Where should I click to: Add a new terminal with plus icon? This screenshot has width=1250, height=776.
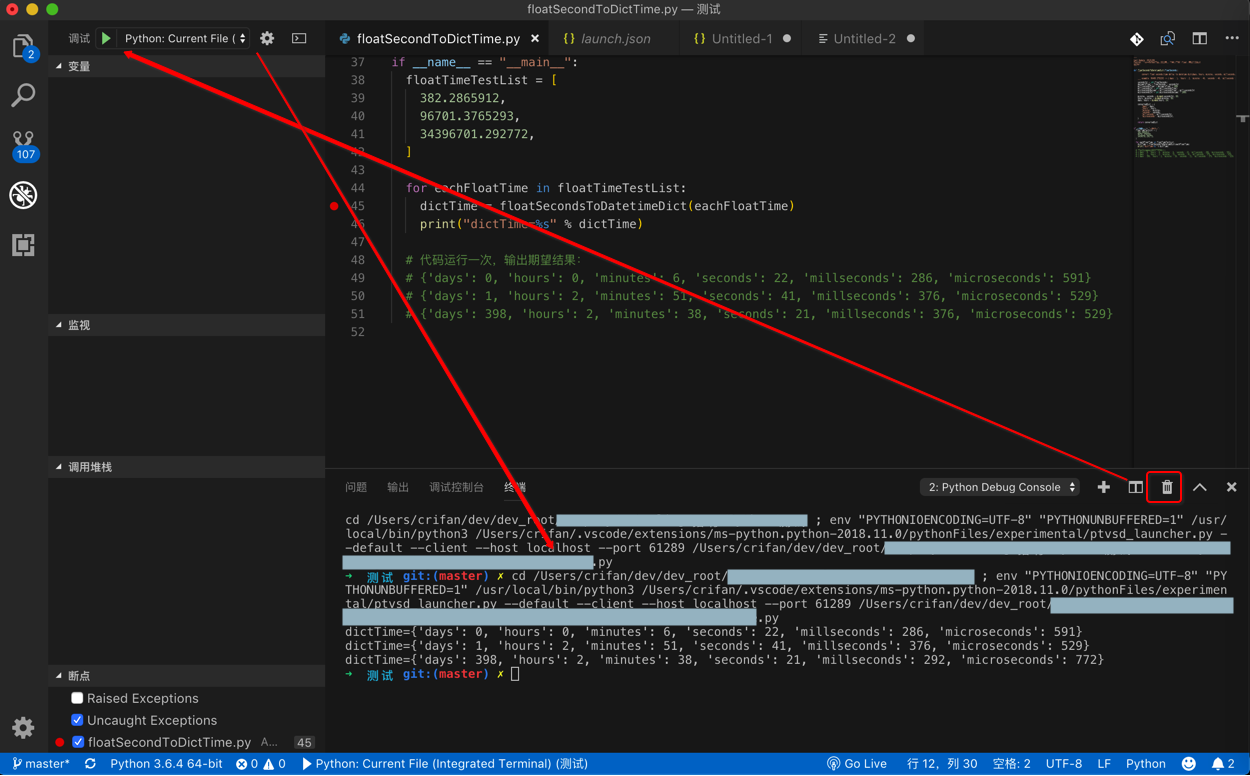pyautogui.click(x=1103, y=487)
